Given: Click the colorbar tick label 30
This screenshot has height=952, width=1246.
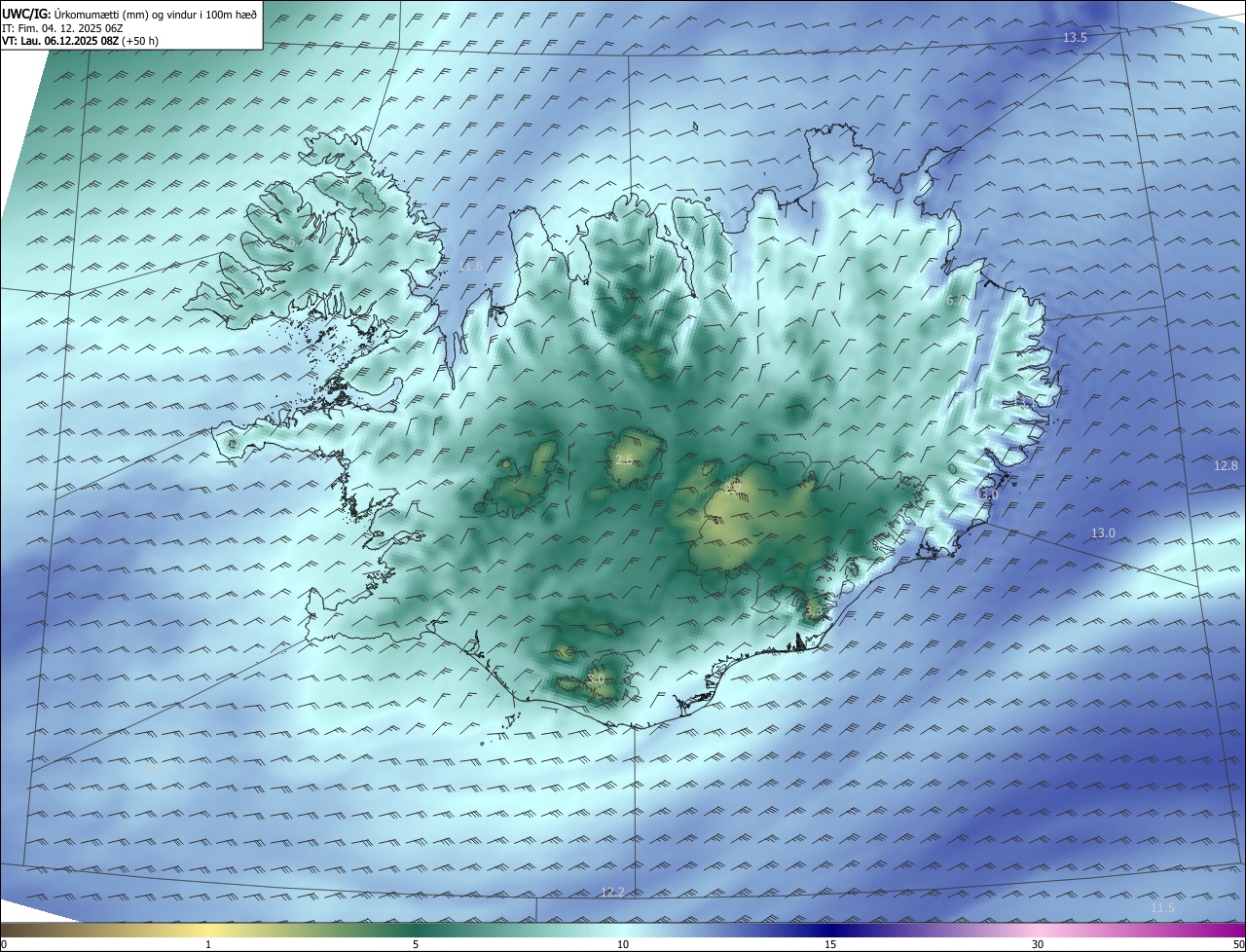Looking at the screenshot, I should [x=1038, y=944].
